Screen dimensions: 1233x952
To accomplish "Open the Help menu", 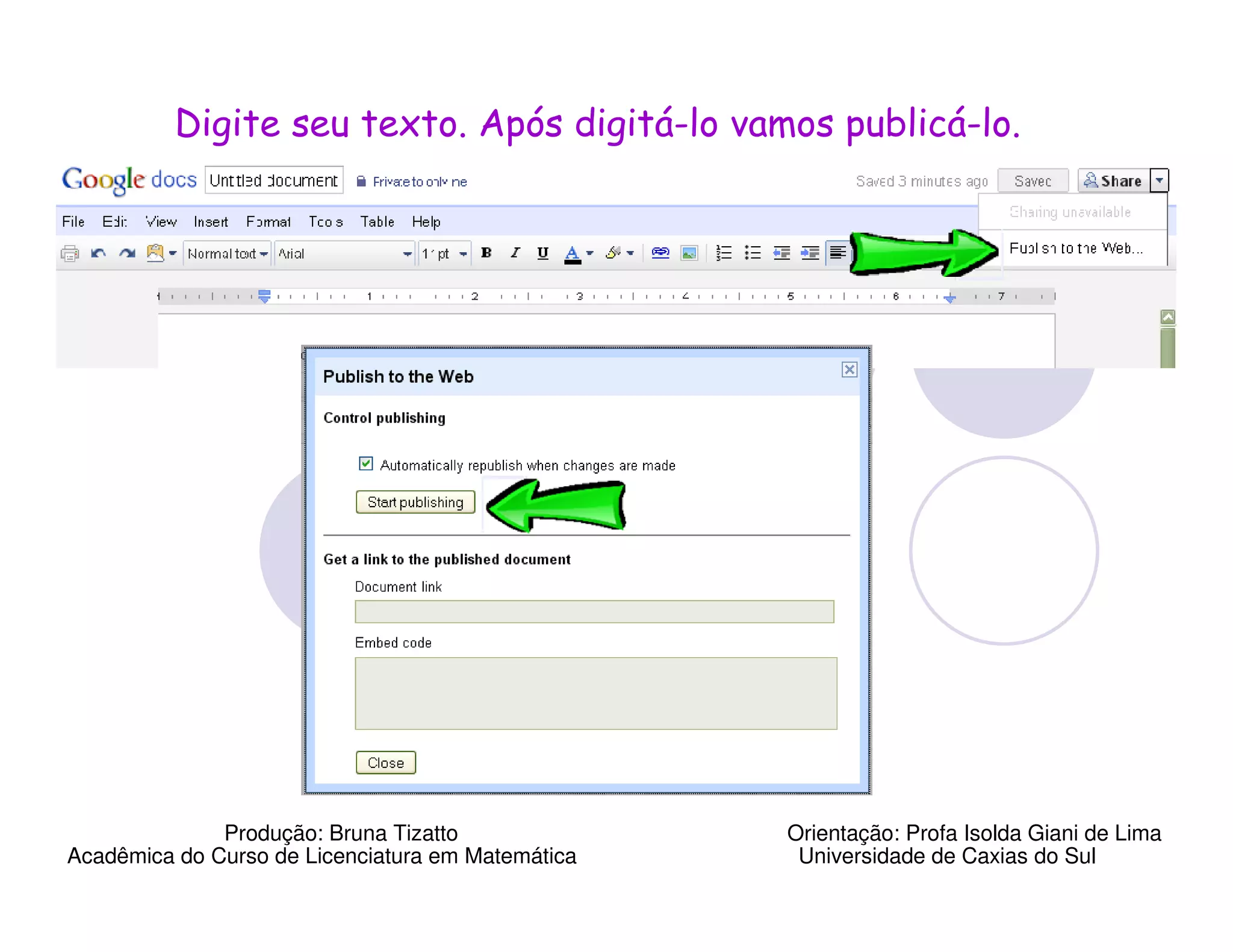I will (426, 222).
